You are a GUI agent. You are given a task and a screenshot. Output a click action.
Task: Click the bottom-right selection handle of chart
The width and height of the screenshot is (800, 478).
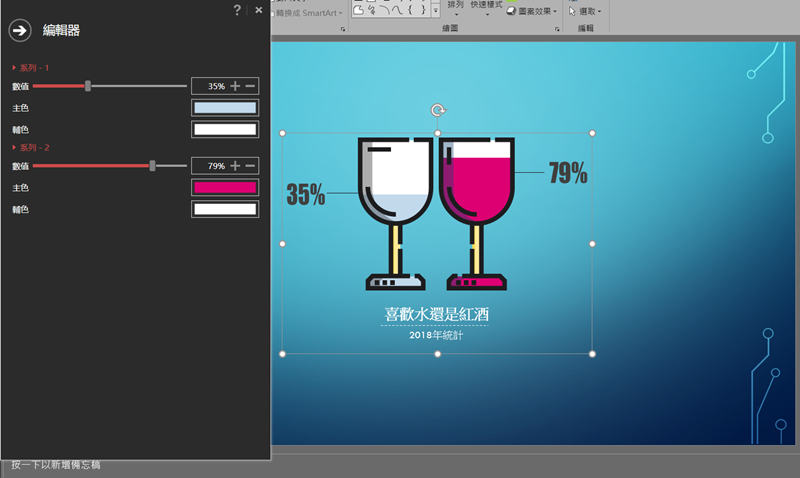click(x=592, y=354)
